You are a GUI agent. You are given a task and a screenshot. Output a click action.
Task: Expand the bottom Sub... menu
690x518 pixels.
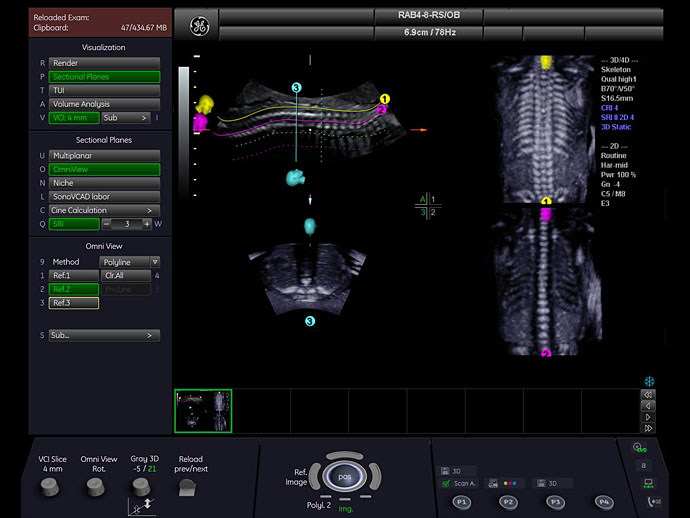coord(105,336)
